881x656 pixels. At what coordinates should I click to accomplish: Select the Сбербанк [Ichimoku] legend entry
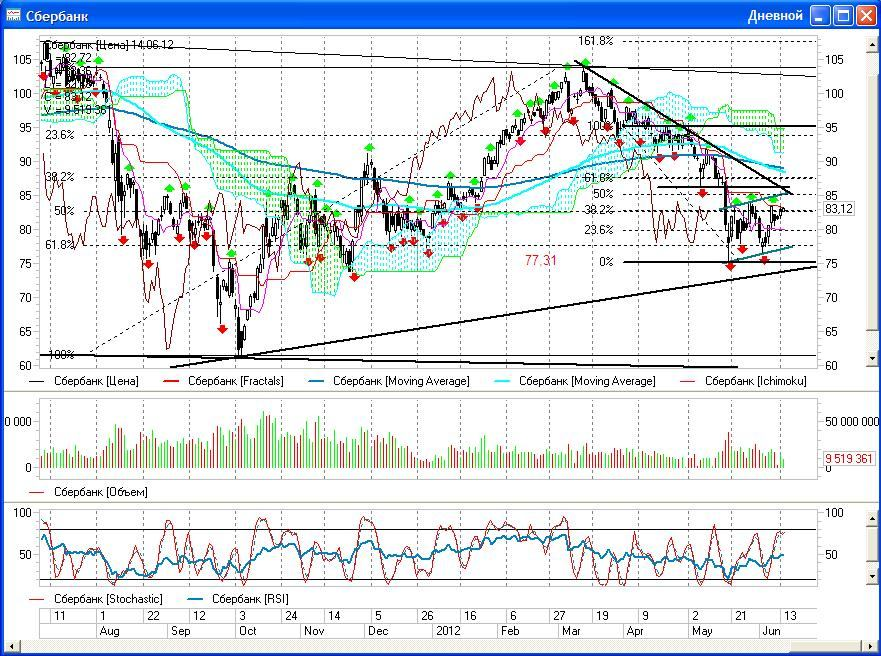click(743, 381)
